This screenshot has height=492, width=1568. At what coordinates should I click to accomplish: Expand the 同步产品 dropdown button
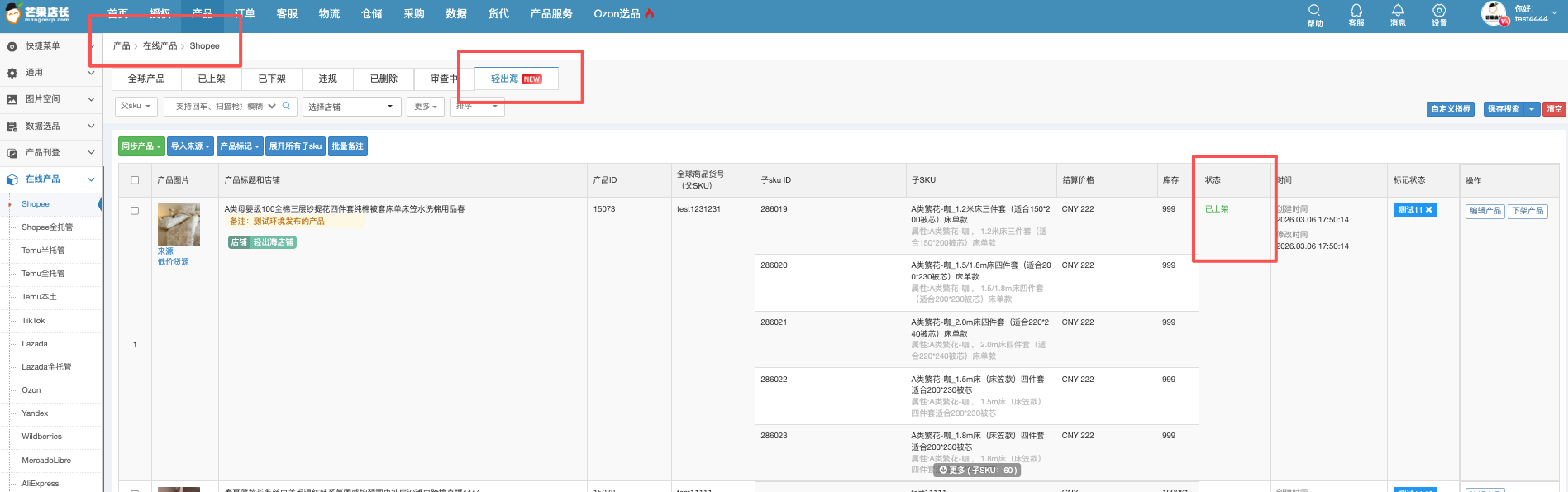[141, 146]
